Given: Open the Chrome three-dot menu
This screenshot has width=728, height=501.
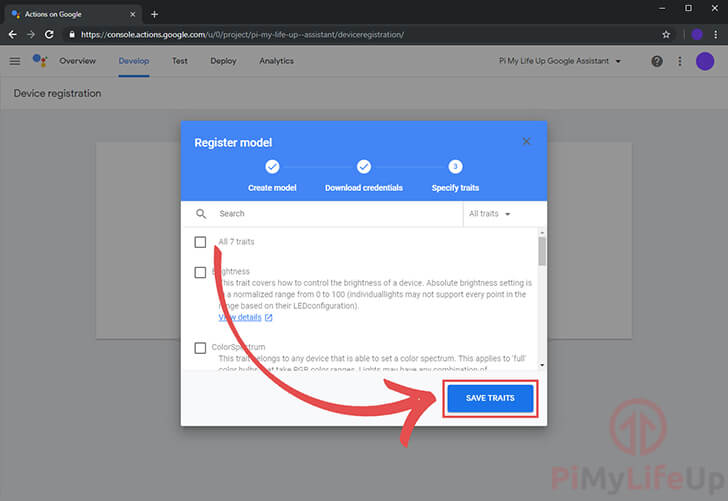Looking at the screenshot, I should (x=715, y=34).
